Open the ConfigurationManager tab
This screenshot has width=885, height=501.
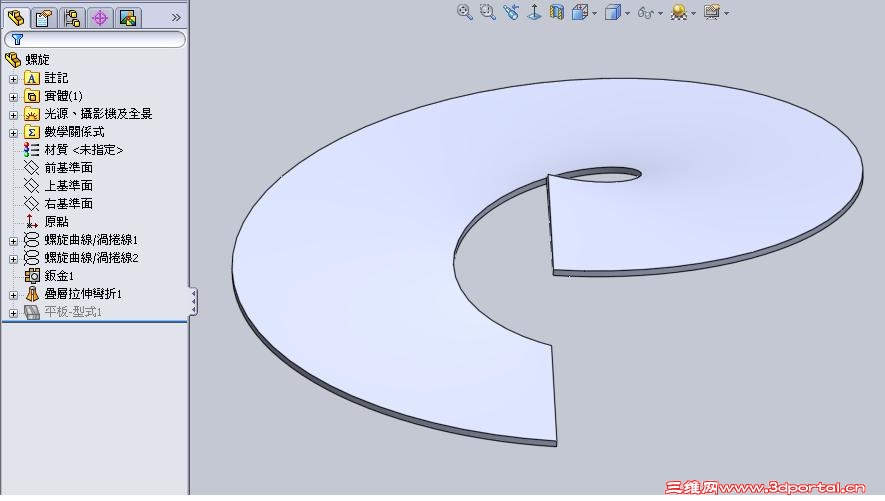pyautogui.click(x=72, y=18)
